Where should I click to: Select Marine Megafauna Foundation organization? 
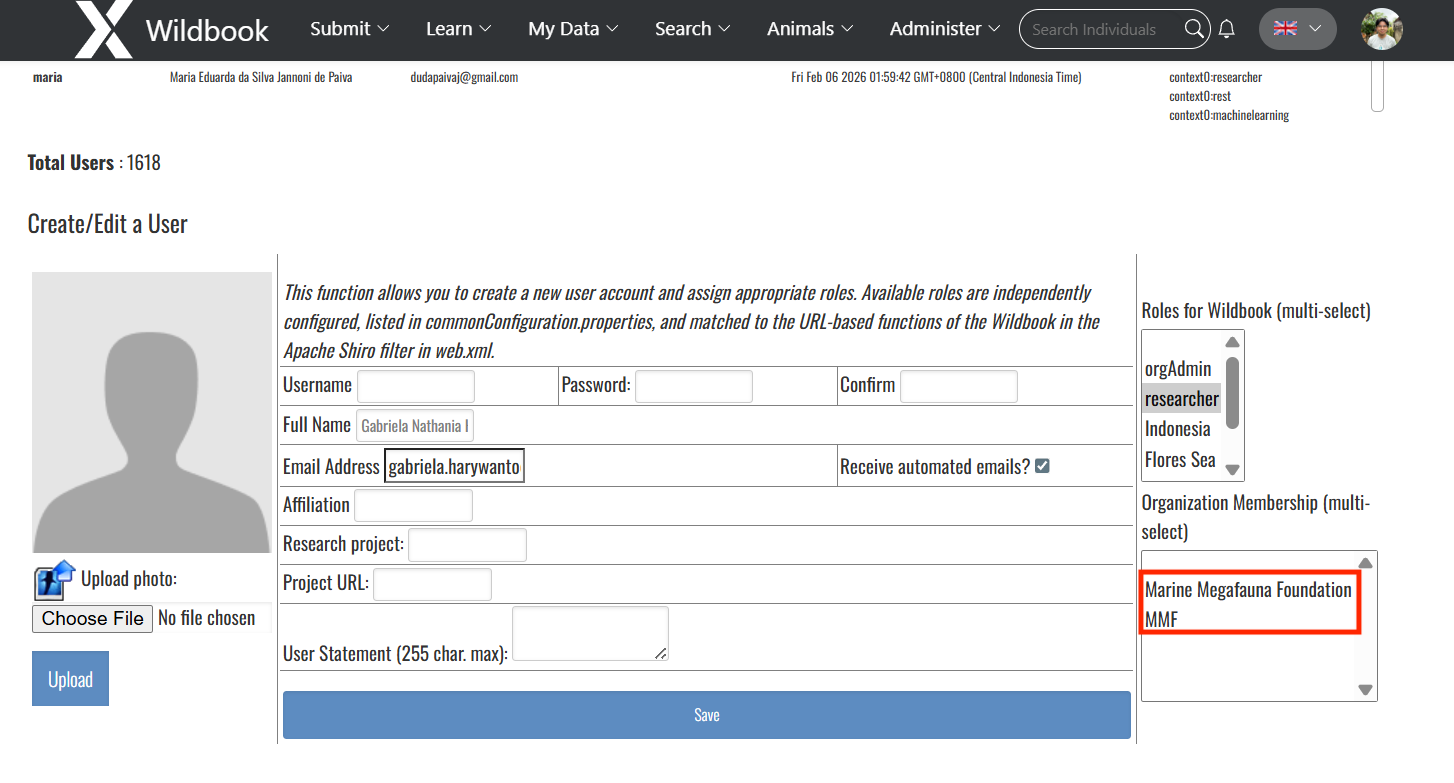tap(1248, 590)
